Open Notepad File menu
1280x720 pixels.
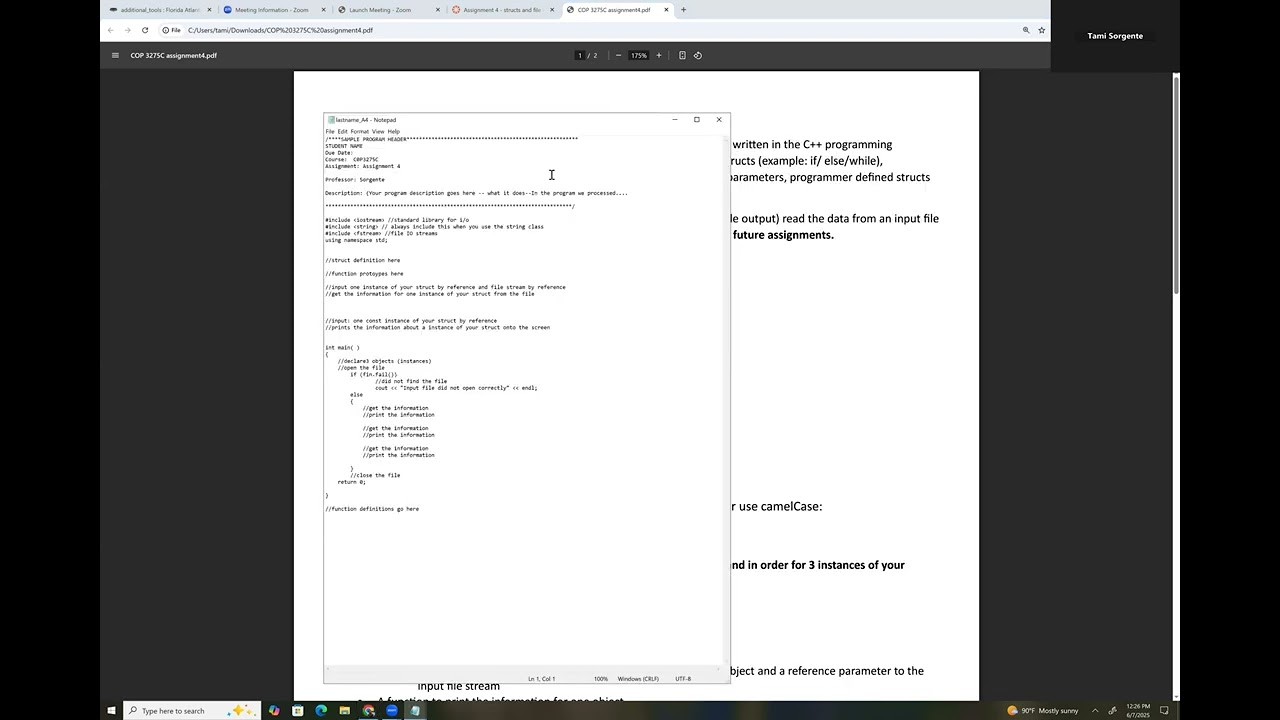330,131
